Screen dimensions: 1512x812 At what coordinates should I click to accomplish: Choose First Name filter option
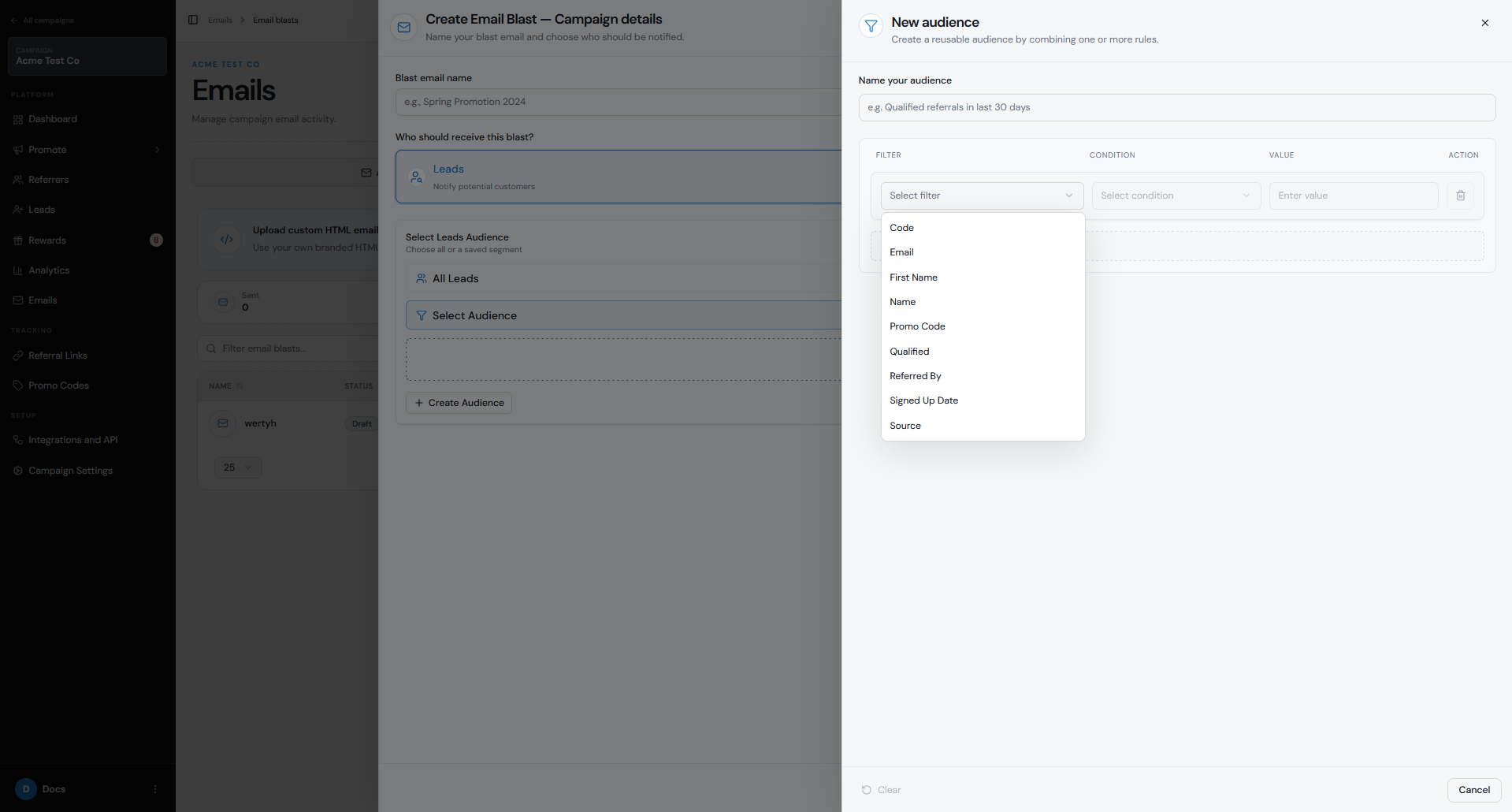pos(983,277)
